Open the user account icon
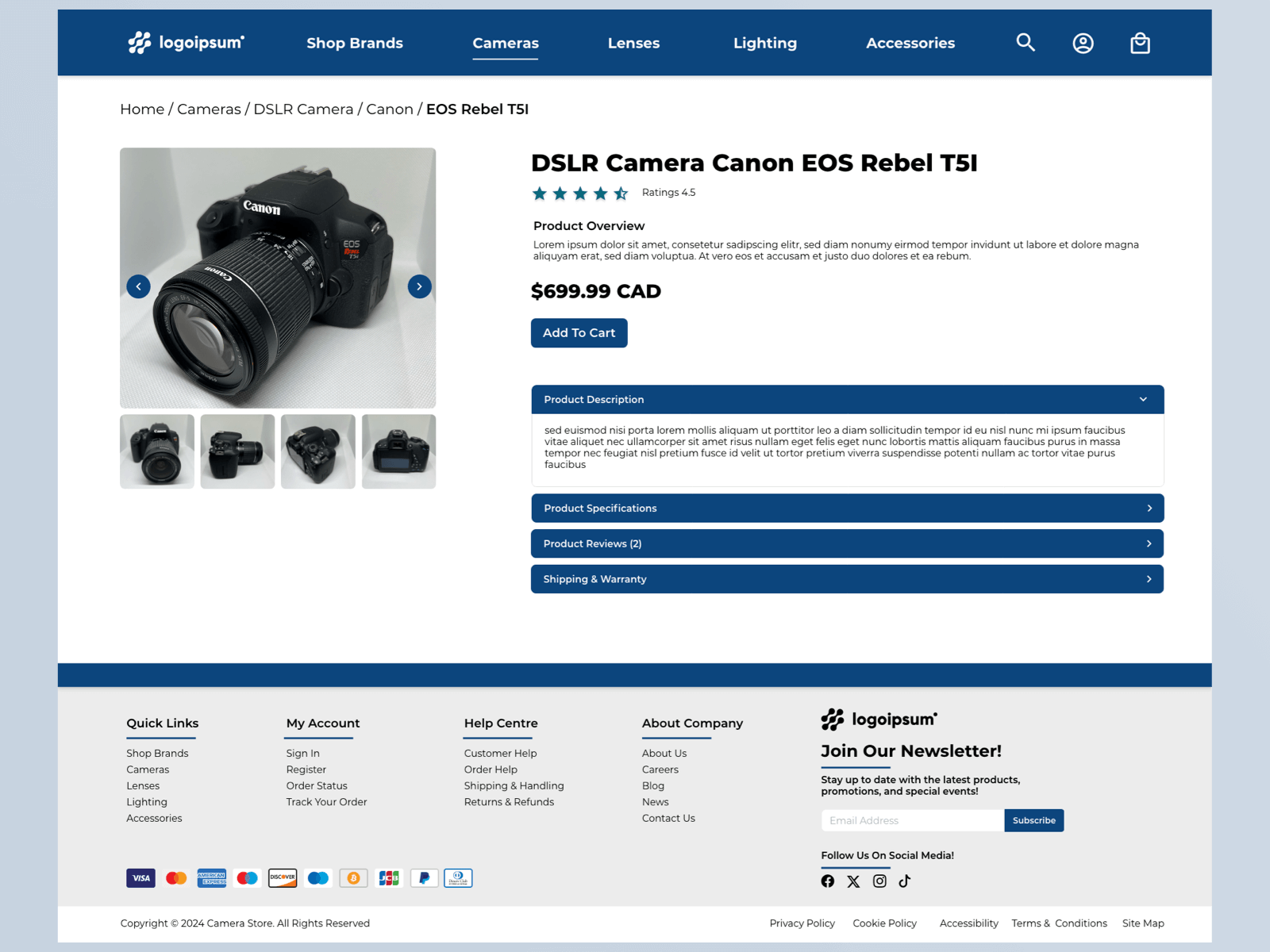The image size is (1270, 952). [1083, 43]
